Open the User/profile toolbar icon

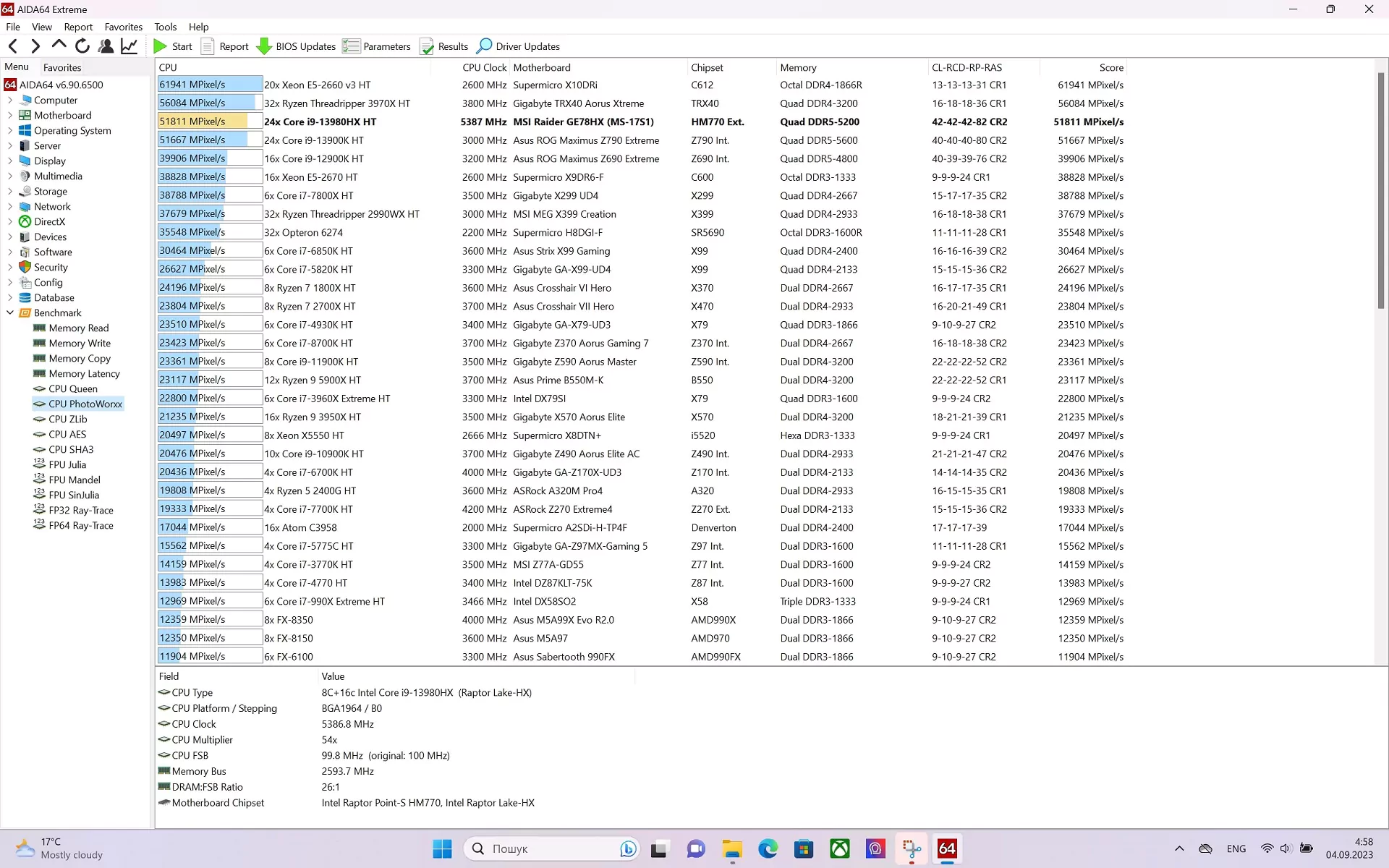pos(106,46)
